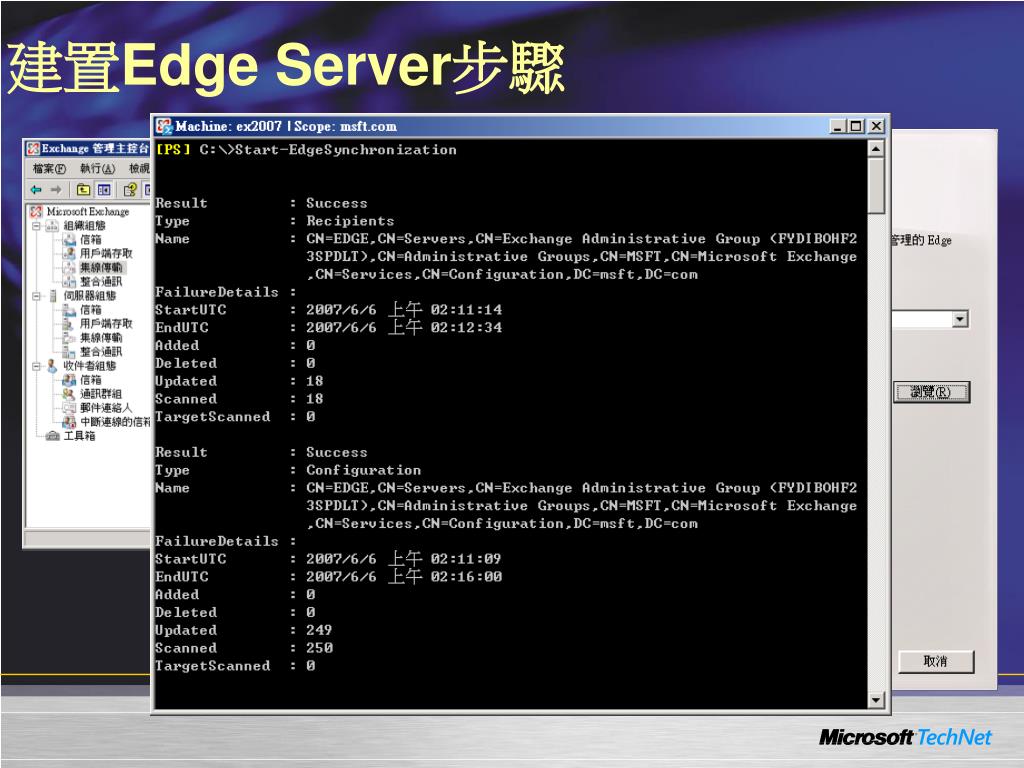This screenshot has height=768, width=1024.
Task: Open the 檔案(F) menu
Action: [49, 169]
